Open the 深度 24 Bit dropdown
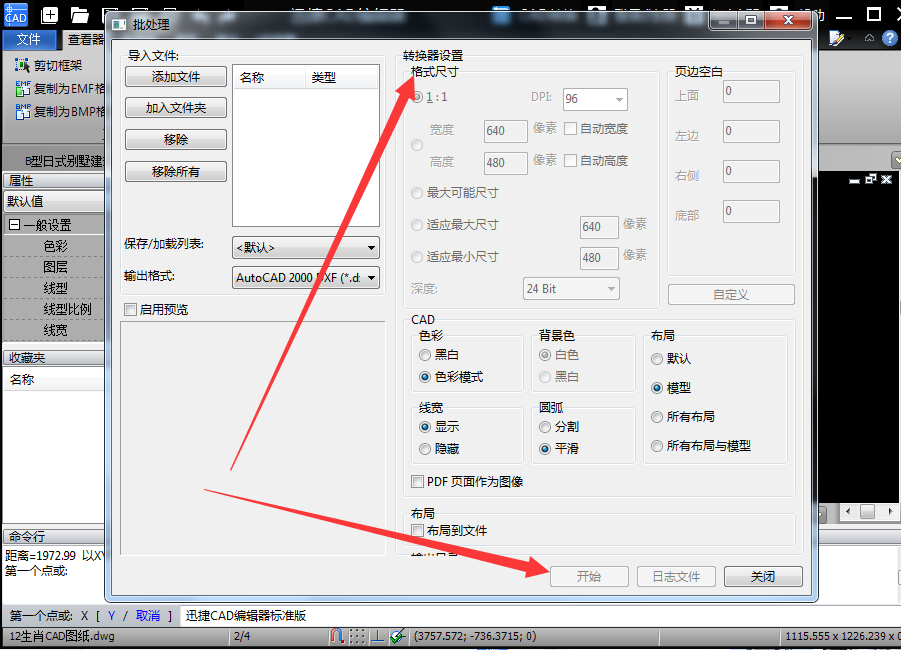This screenshot has width=901, height=650. click(571, 289)
